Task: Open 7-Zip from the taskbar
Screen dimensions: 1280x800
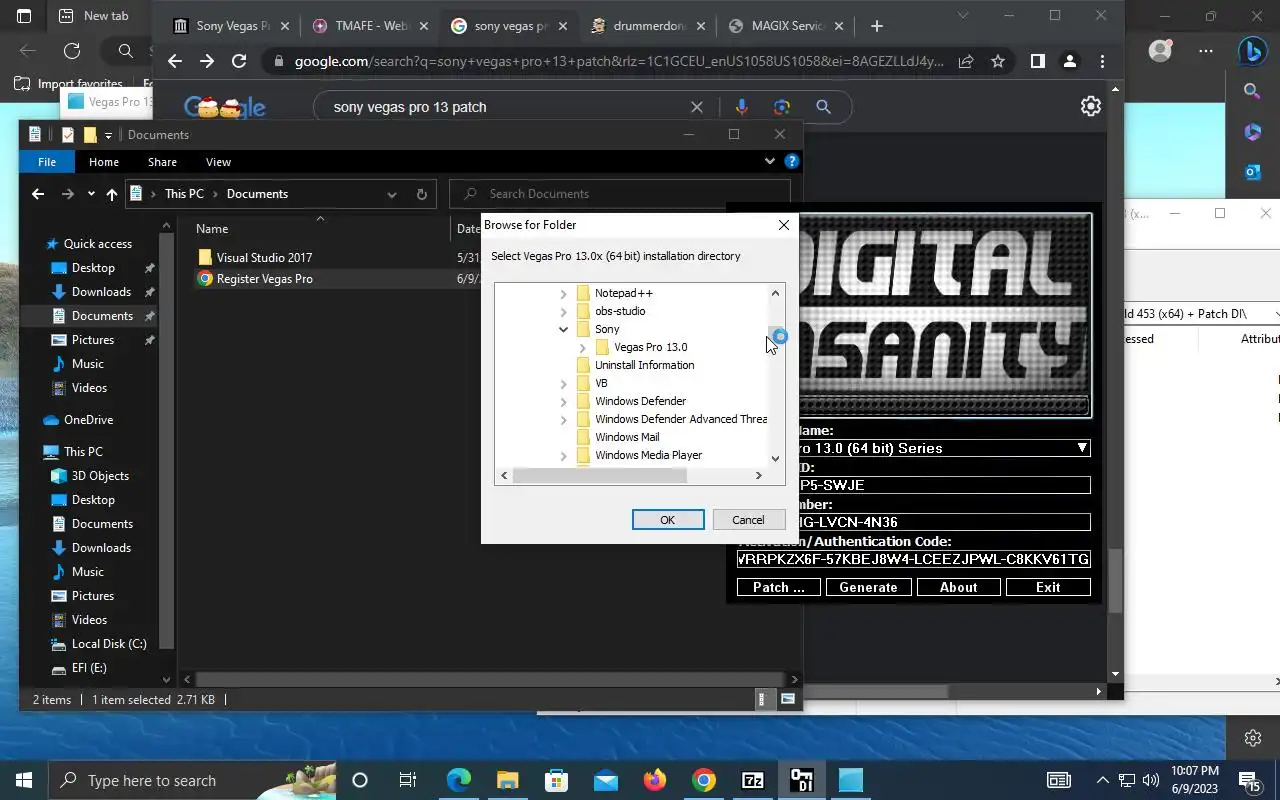Action: point(753,780)
